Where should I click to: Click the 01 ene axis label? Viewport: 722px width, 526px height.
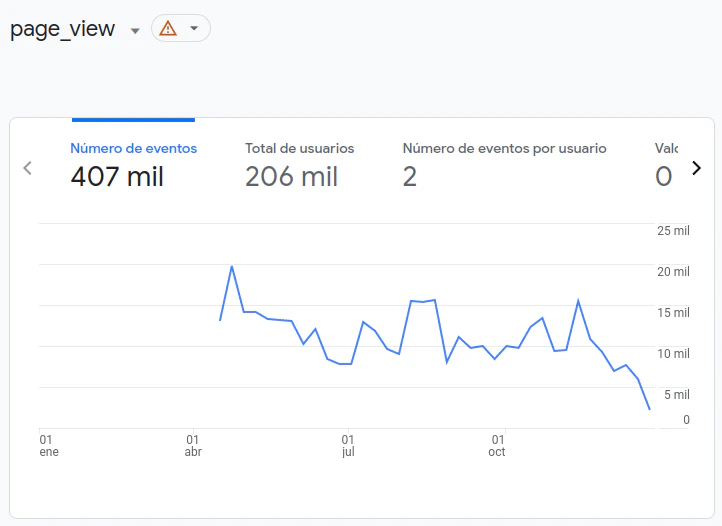48,445
